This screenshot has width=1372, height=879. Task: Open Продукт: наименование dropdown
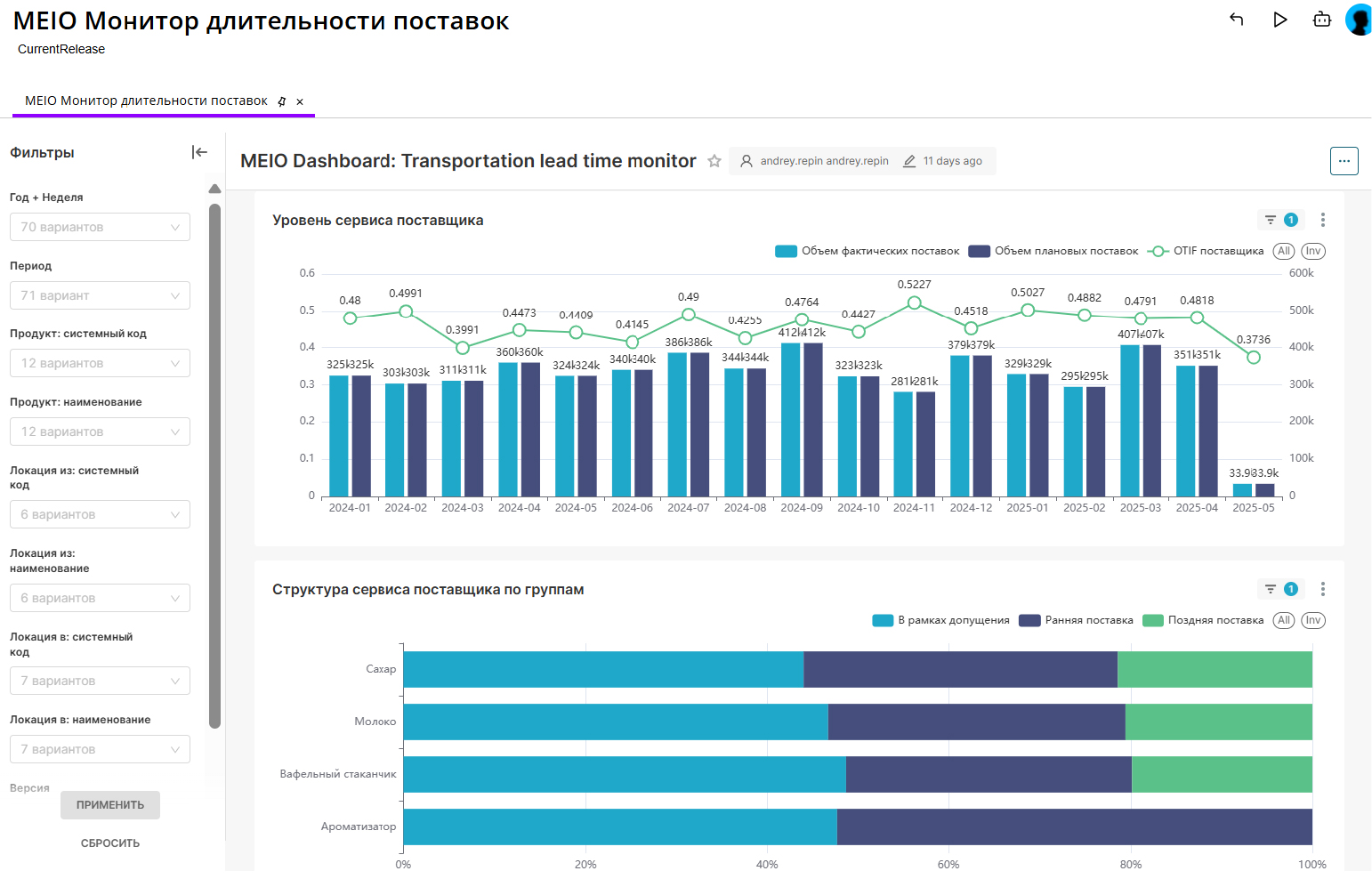point(100,431)
